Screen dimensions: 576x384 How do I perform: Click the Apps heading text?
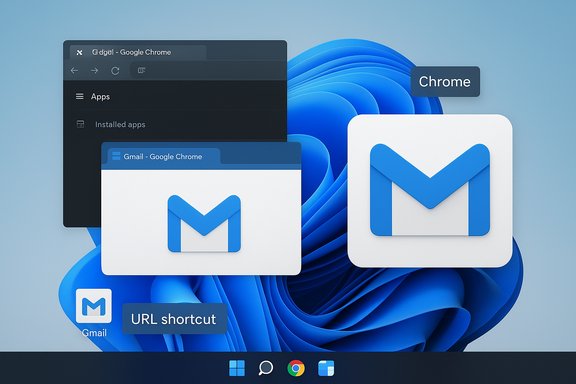[100, 97]
